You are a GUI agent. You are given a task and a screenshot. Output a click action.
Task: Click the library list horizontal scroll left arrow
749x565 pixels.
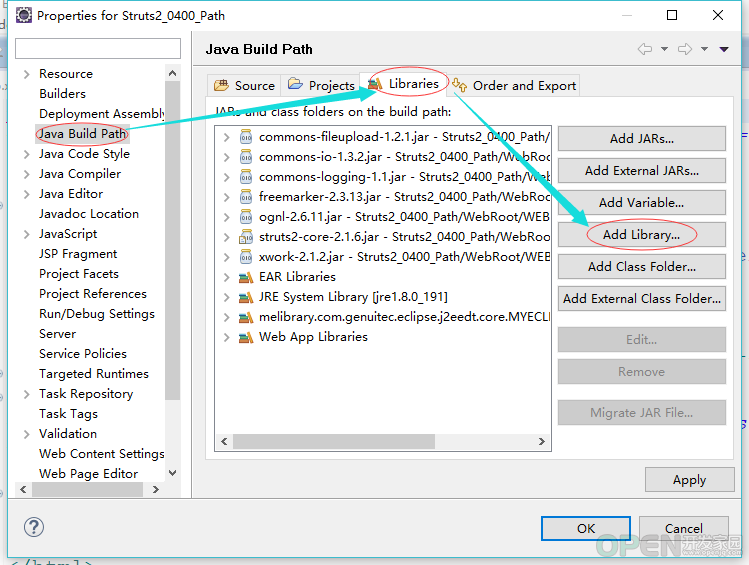pos(224,441)
